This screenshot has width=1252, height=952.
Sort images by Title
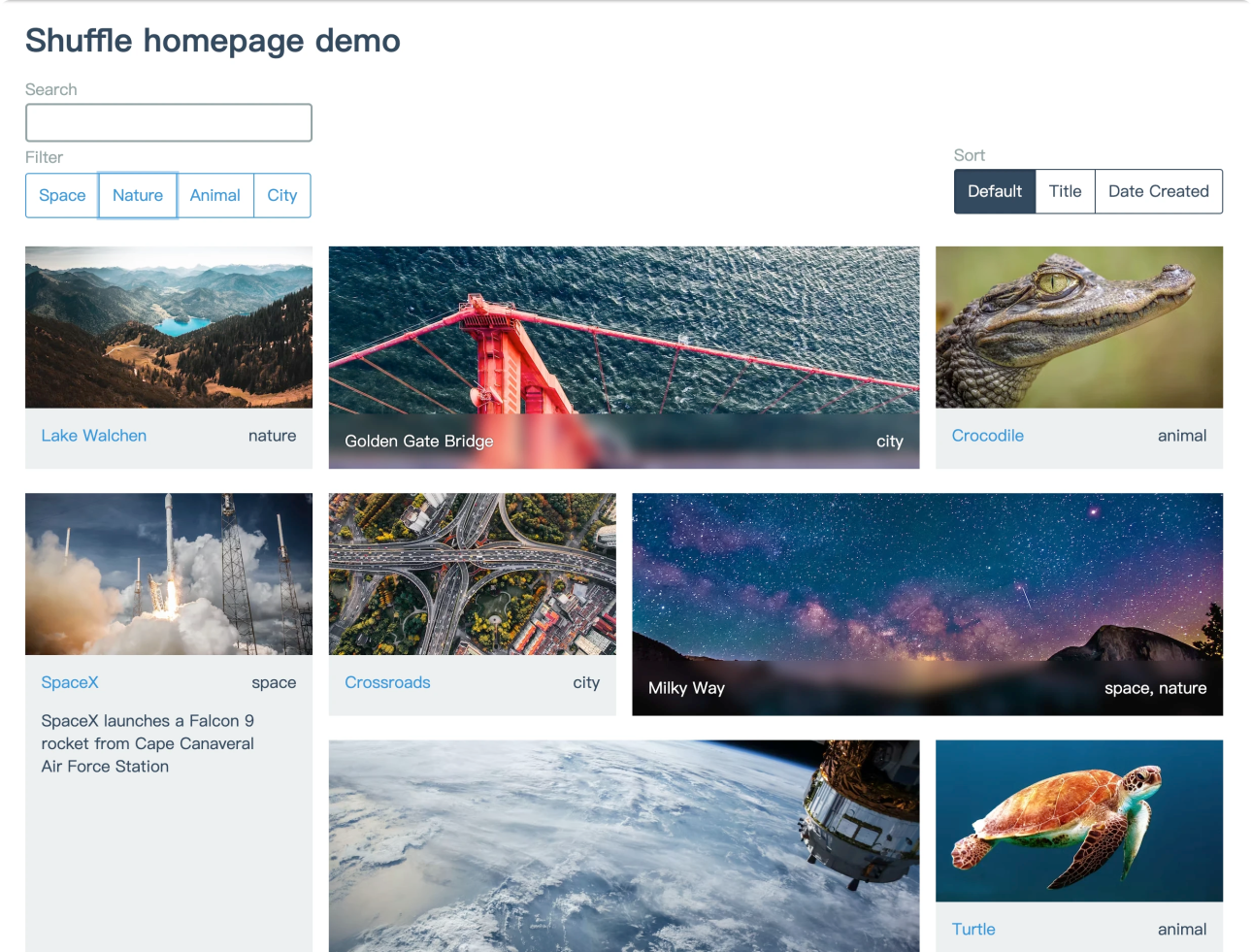pos(1065,191)
